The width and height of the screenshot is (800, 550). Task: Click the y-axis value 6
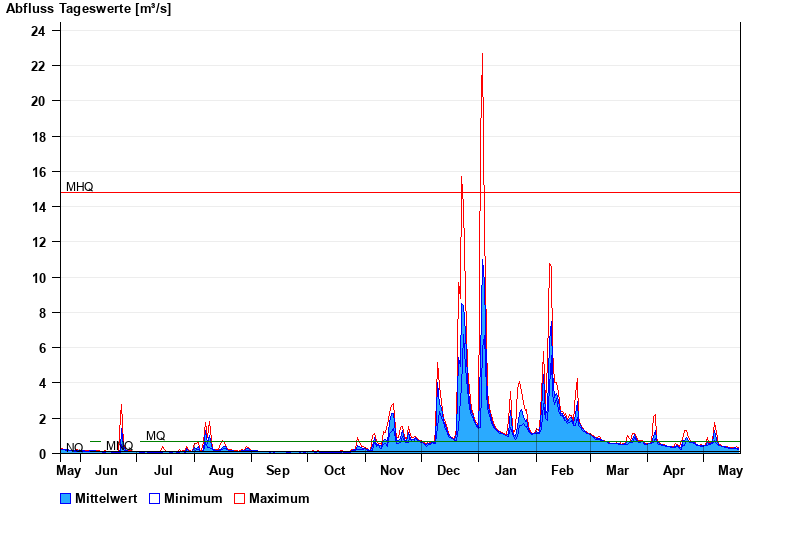42,348
